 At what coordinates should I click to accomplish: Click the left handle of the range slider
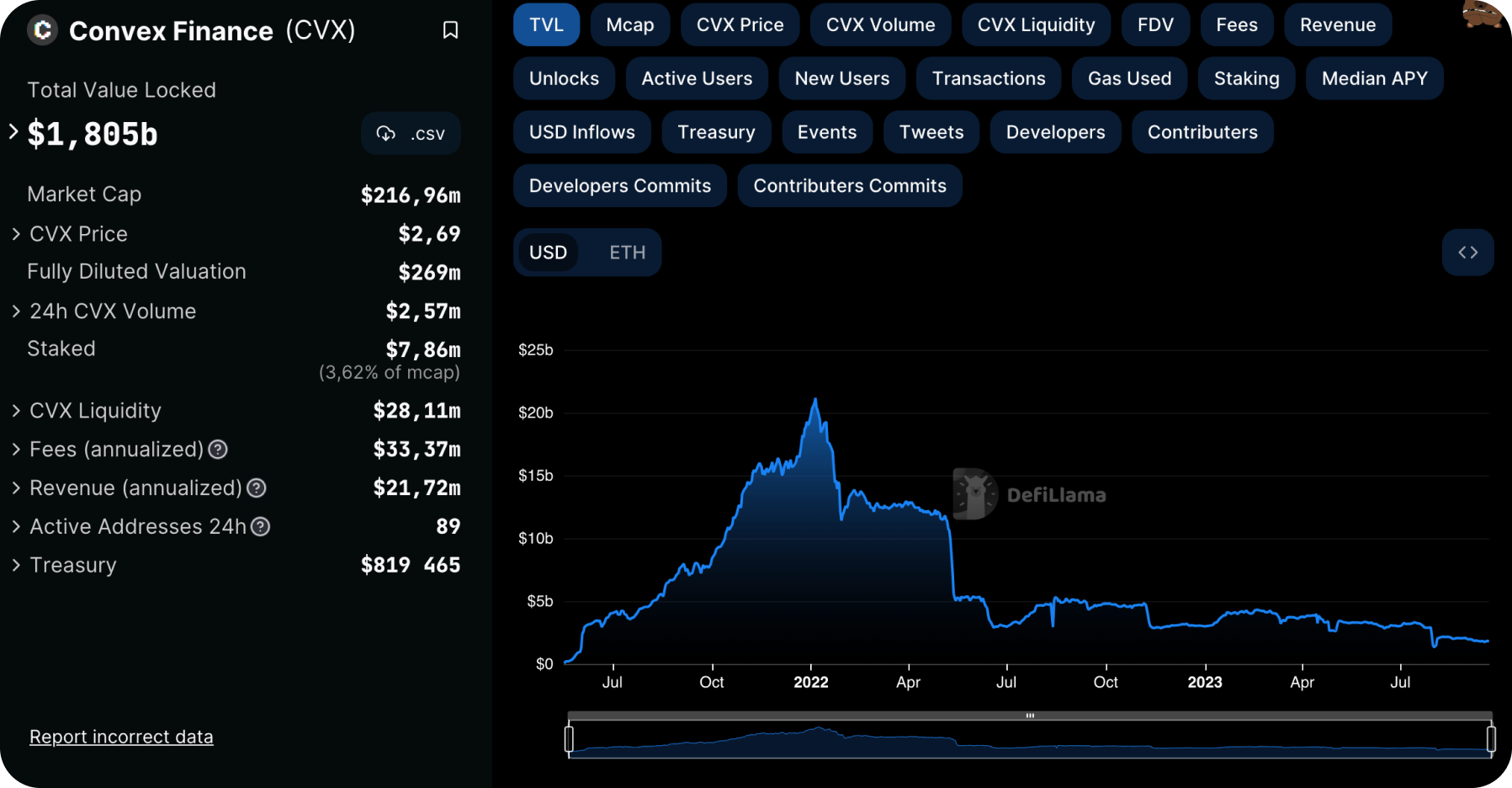(569, 739)
